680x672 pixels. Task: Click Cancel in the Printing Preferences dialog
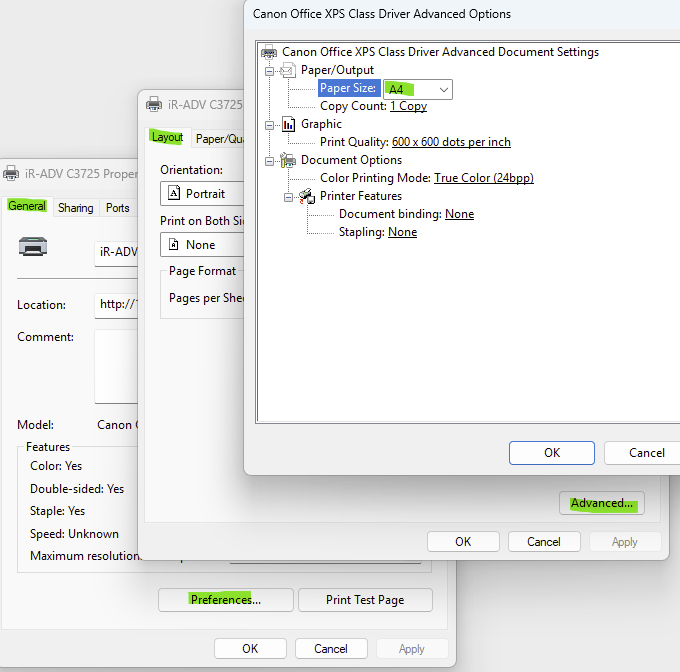click(544, 542)
